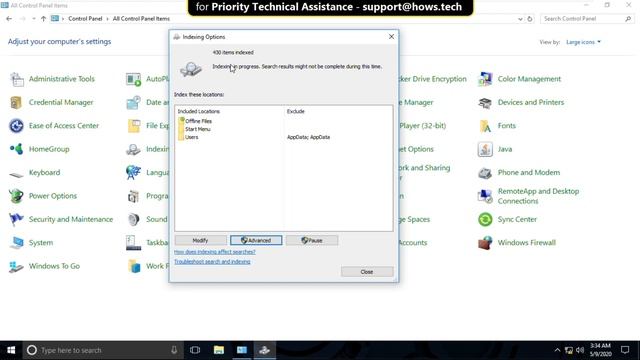Screen dimensions: 640x360
Task: Open Credential Manager icon
Action: click(17, 102)
